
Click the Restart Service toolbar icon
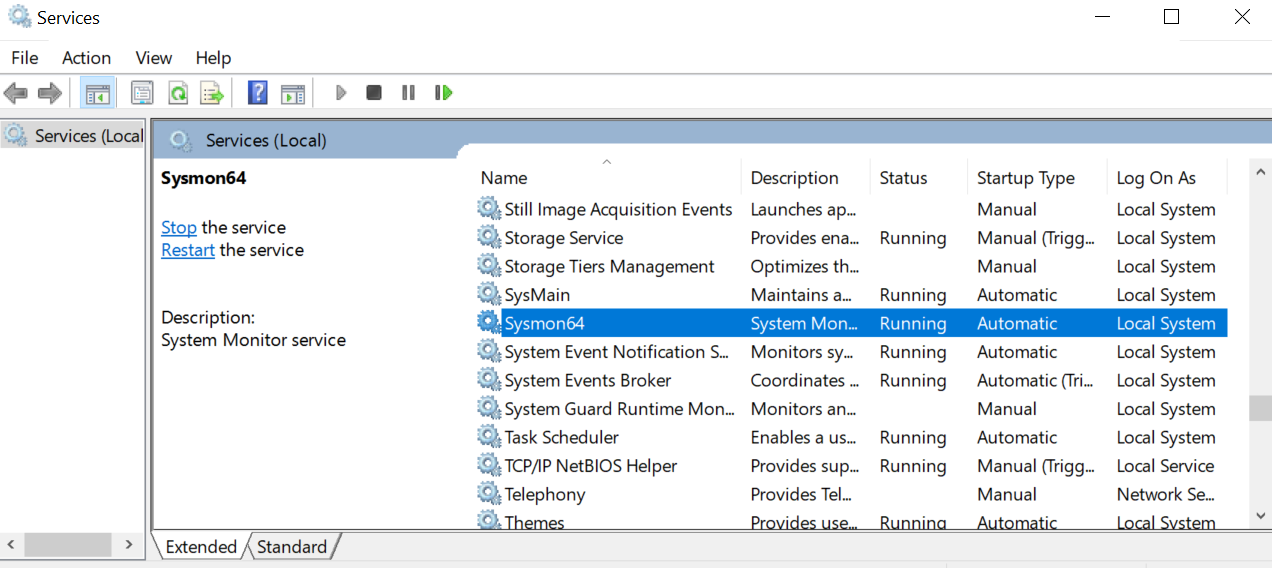point(444,93)
